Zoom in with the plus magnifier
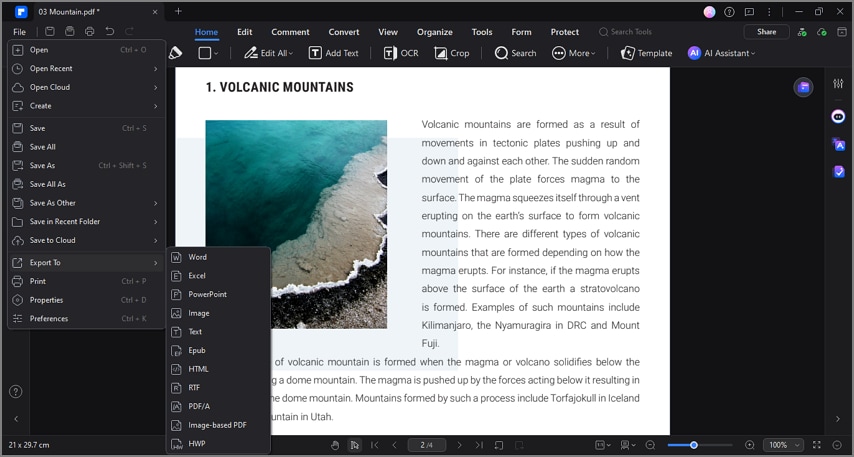This screenshot has width=854, height=457. (x=749, y=445)
